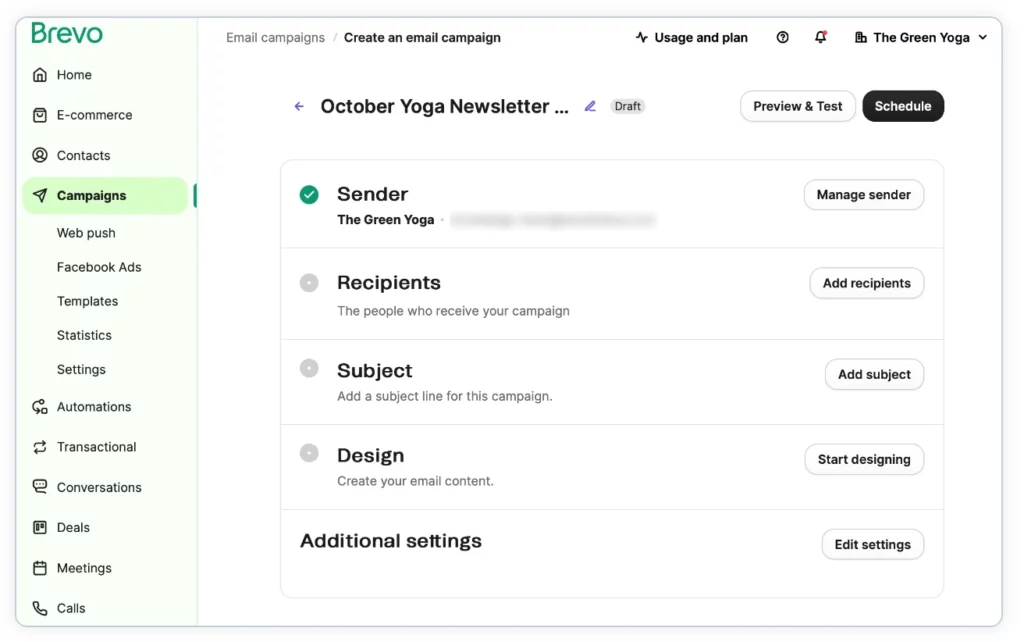Click Manage sender button
Screen dimensions: 1024x642
[x=863, y=195]
